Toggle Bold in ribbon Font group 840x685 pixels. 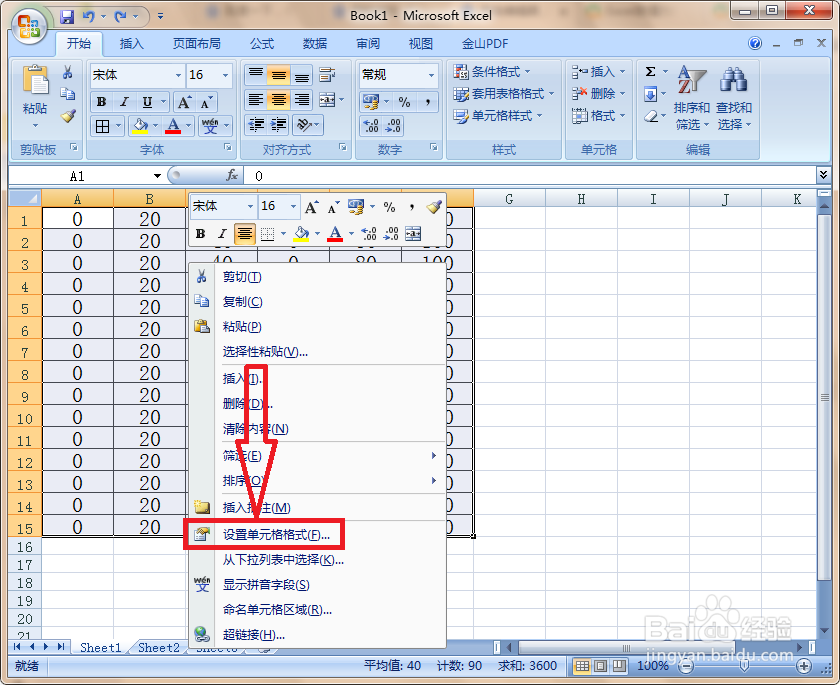click(x=101, y=102)
